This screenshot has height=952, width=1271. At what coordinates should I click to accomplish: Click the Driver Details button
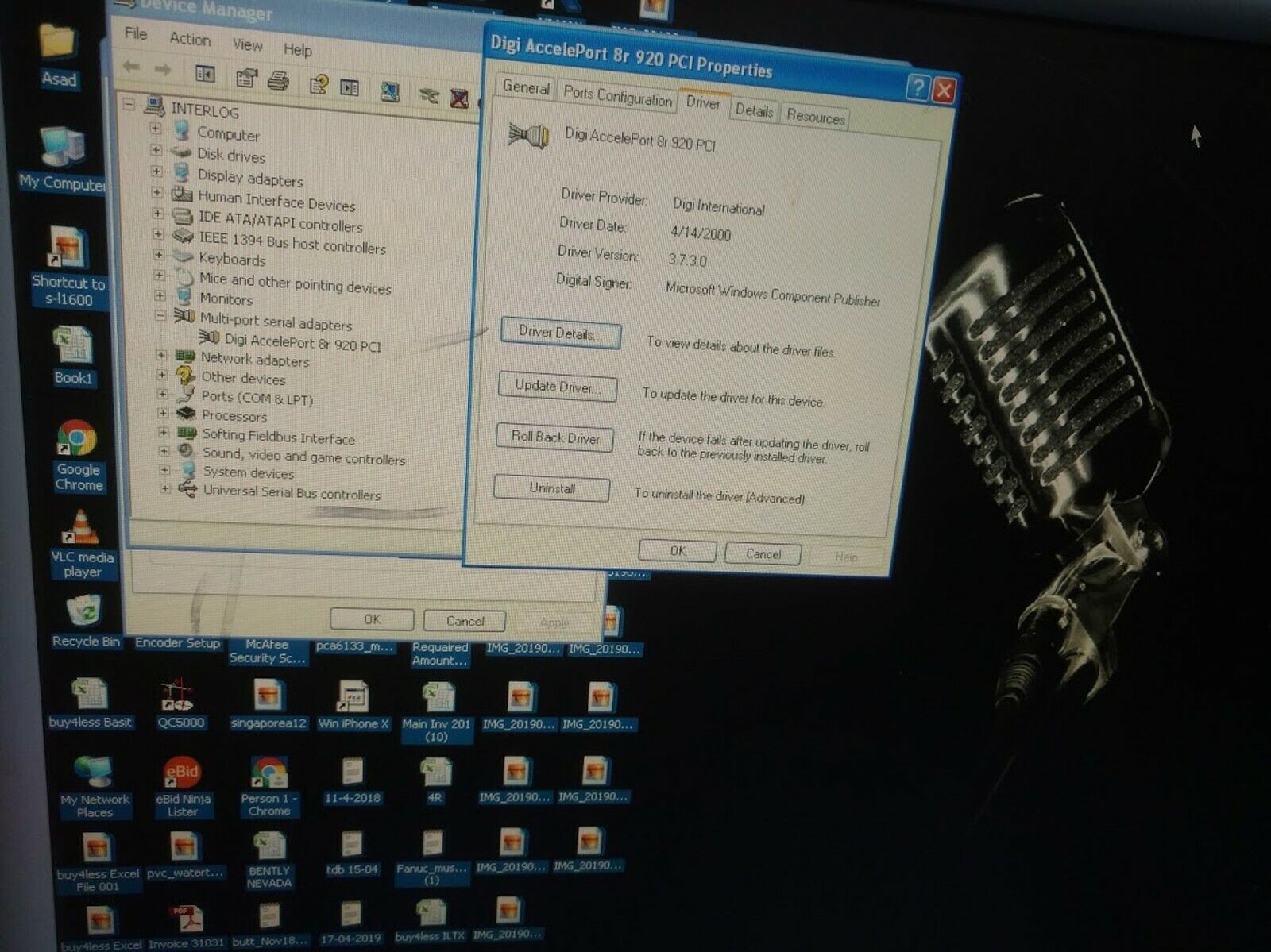coord(561,333)
